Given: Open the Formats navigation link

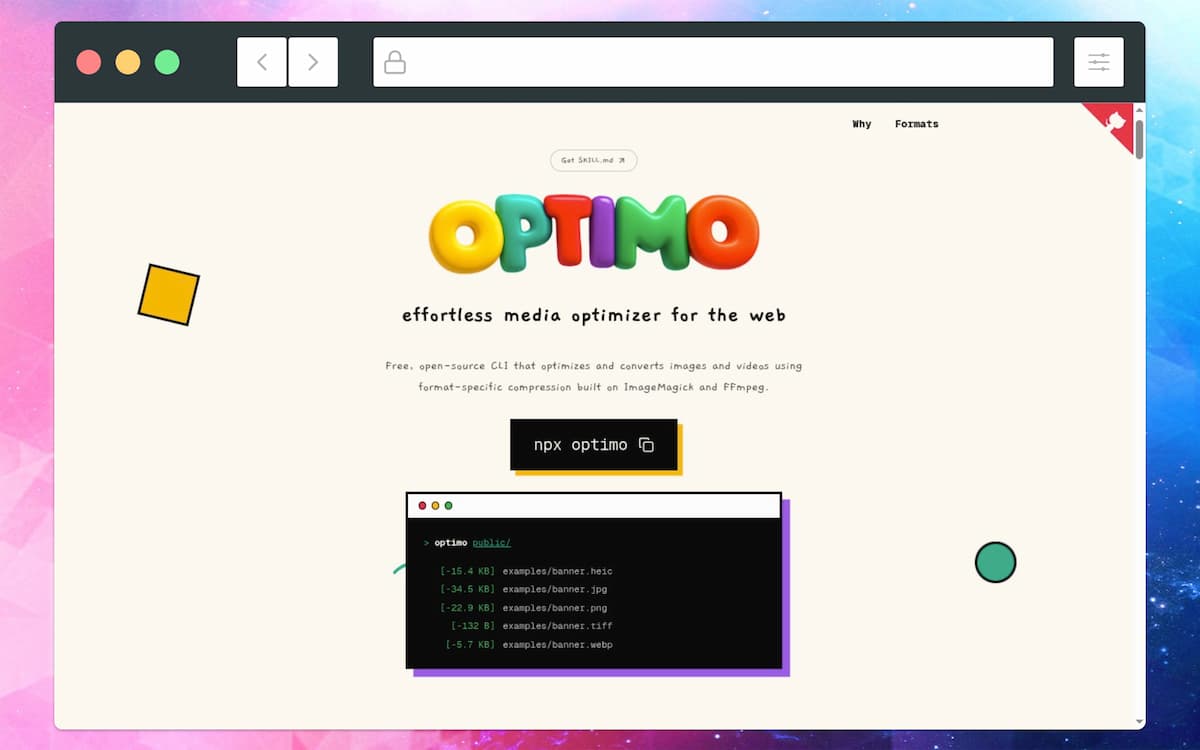Looking at the screenshot, I should click(917, 124).
